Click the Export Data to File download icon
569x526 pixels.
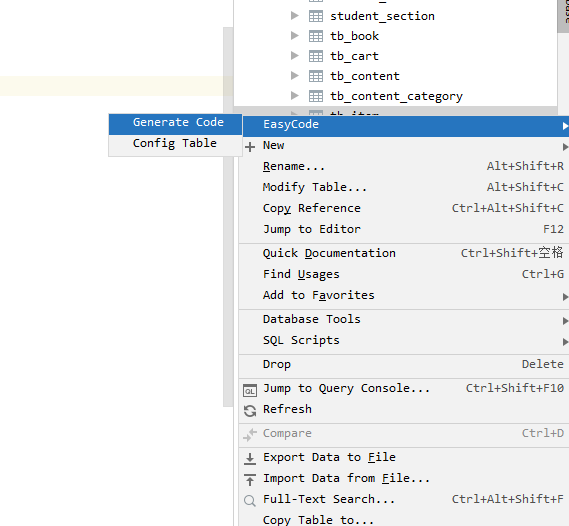pyautogui.click(x=250, y=459)
